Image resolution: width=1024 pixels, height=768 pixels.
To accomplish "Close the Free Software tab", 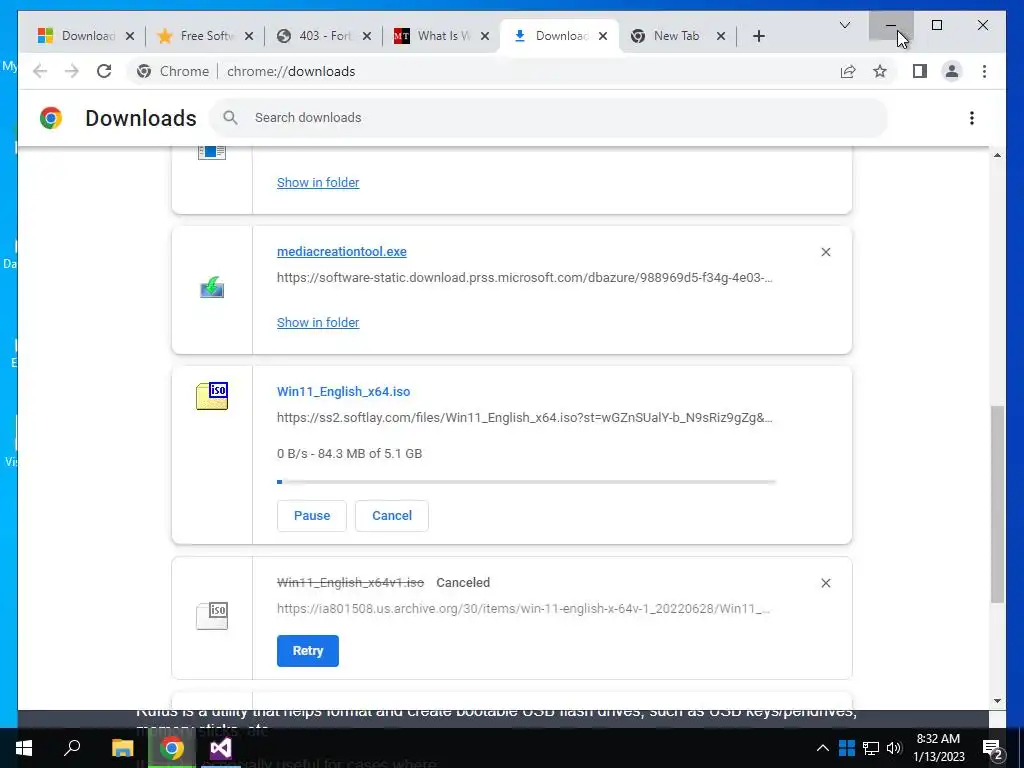I will point(248,37).
